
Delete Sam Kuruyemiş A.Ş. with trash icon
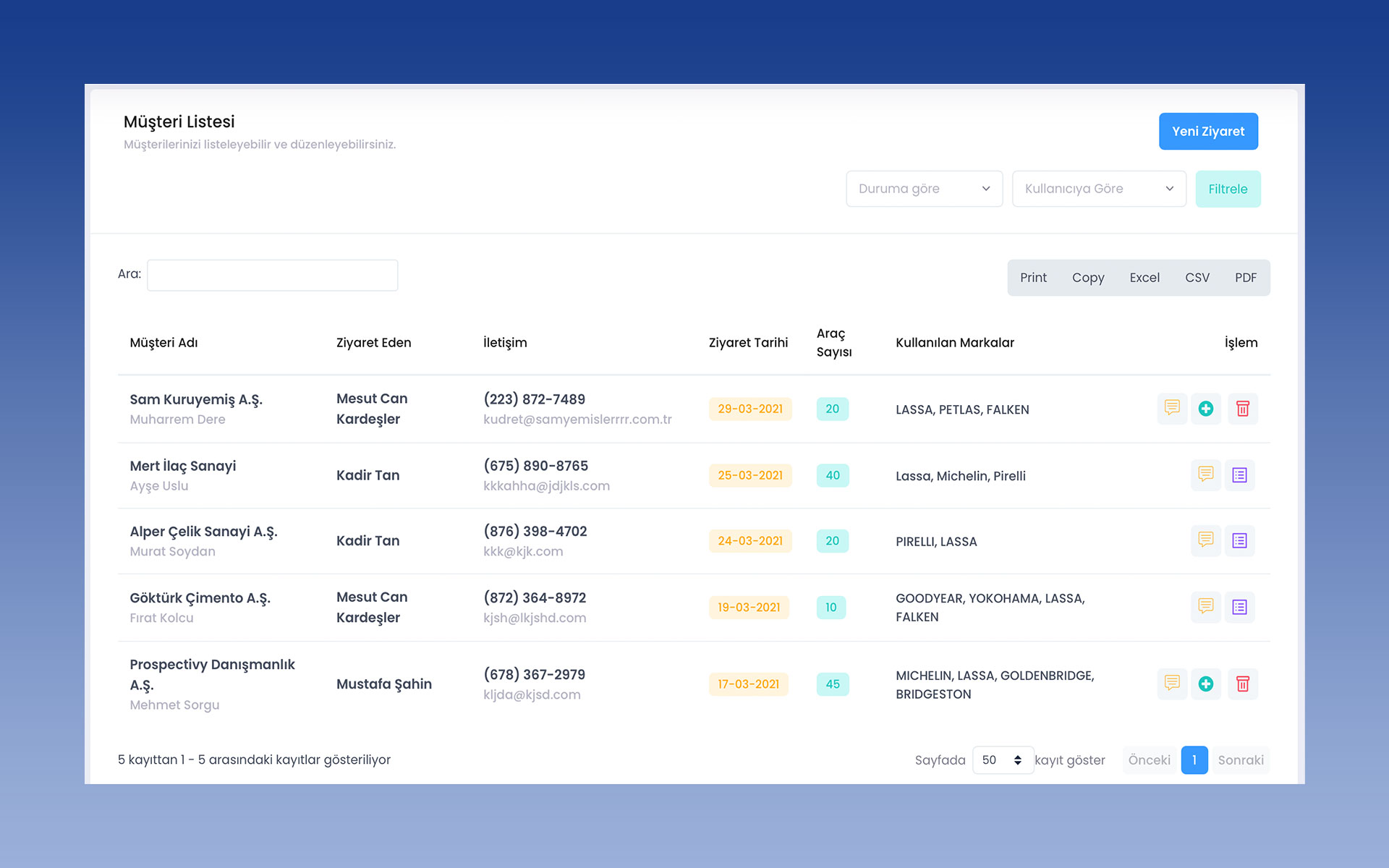[1243, 409]
